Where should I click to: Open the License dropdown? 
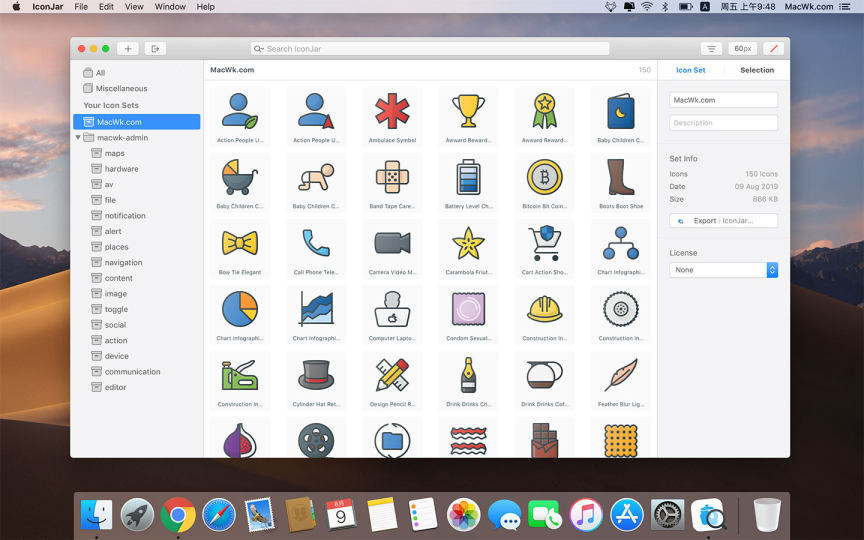point(723,270)
